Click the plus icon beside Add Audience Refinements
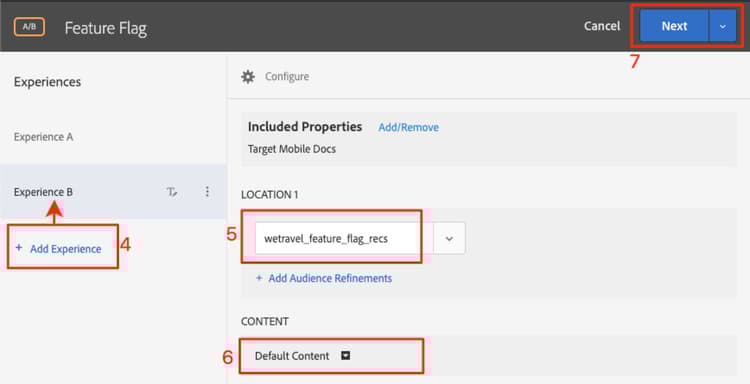The height and width of the screenshot is (384, 750). 259,278
